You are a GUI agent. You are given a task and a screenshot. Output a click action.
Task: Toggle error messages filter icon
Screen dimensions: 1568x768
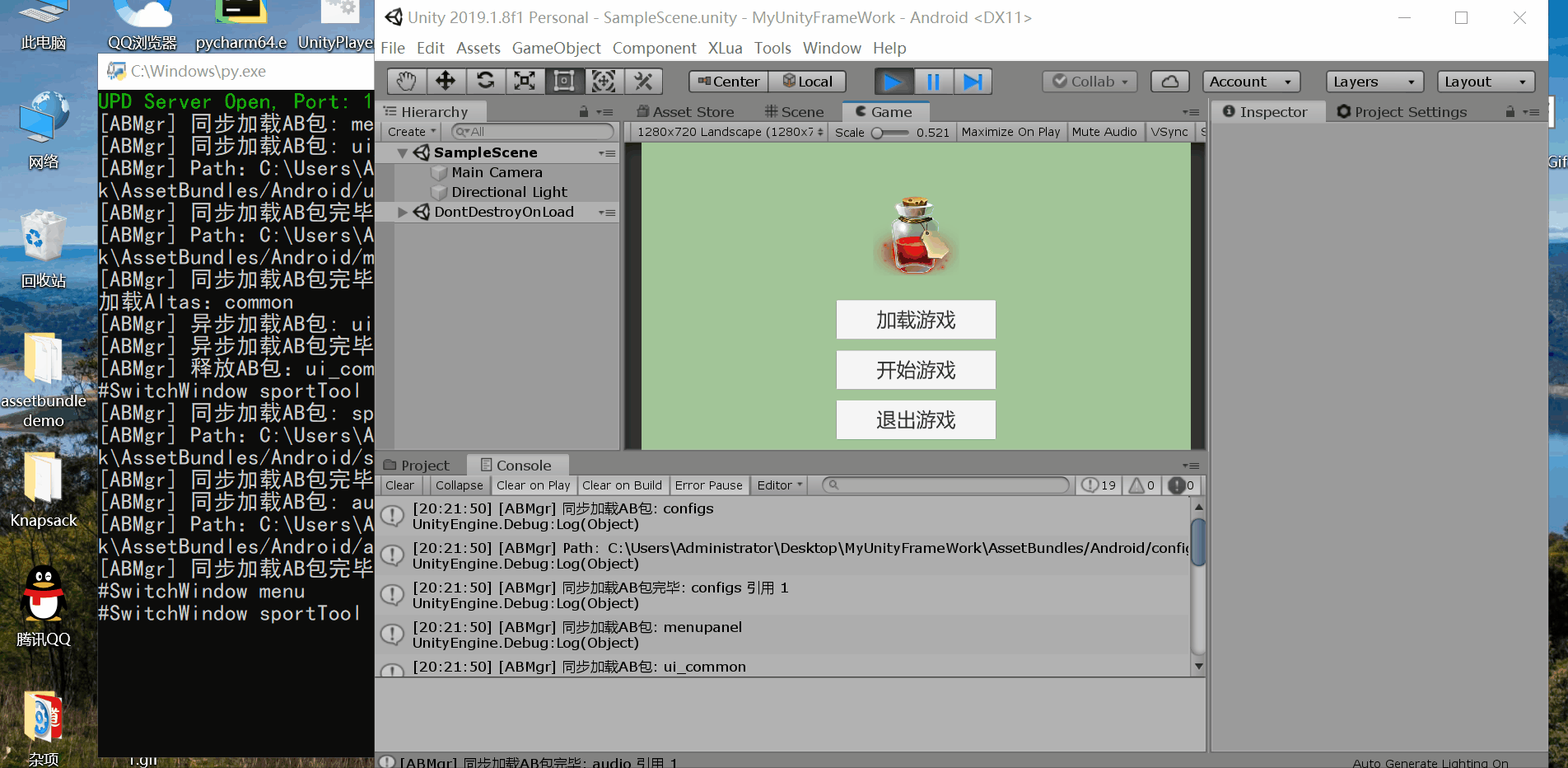[1181, 485]
